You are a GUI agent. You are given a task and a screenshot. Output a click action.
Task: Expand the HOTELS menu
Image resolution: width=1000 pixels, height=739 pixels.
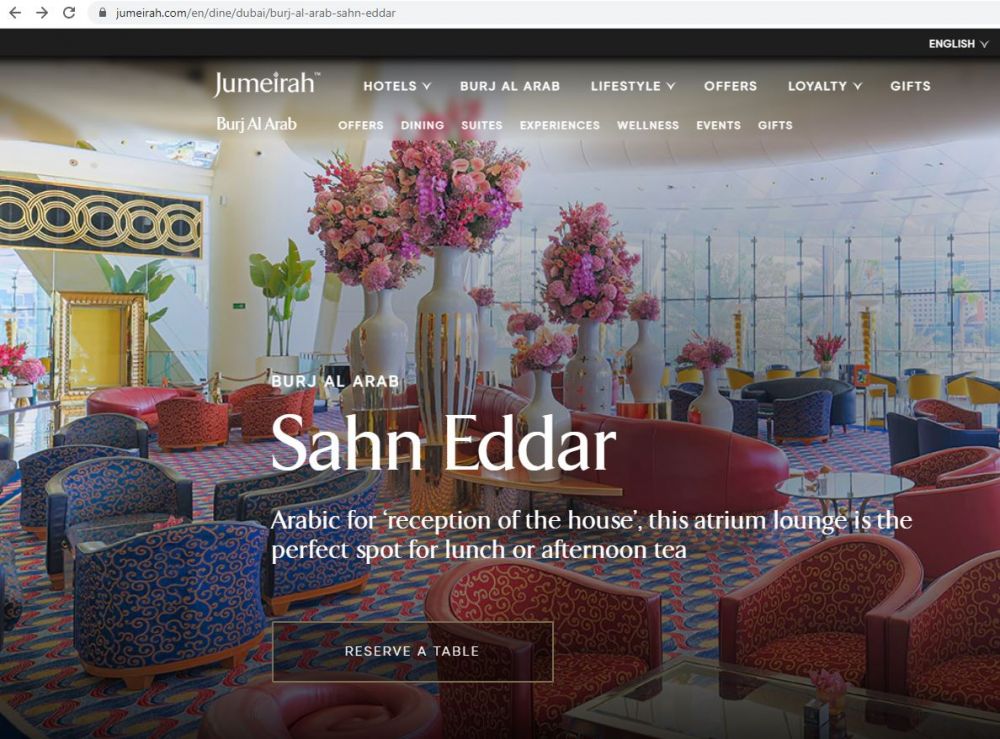tap(397, 86)
